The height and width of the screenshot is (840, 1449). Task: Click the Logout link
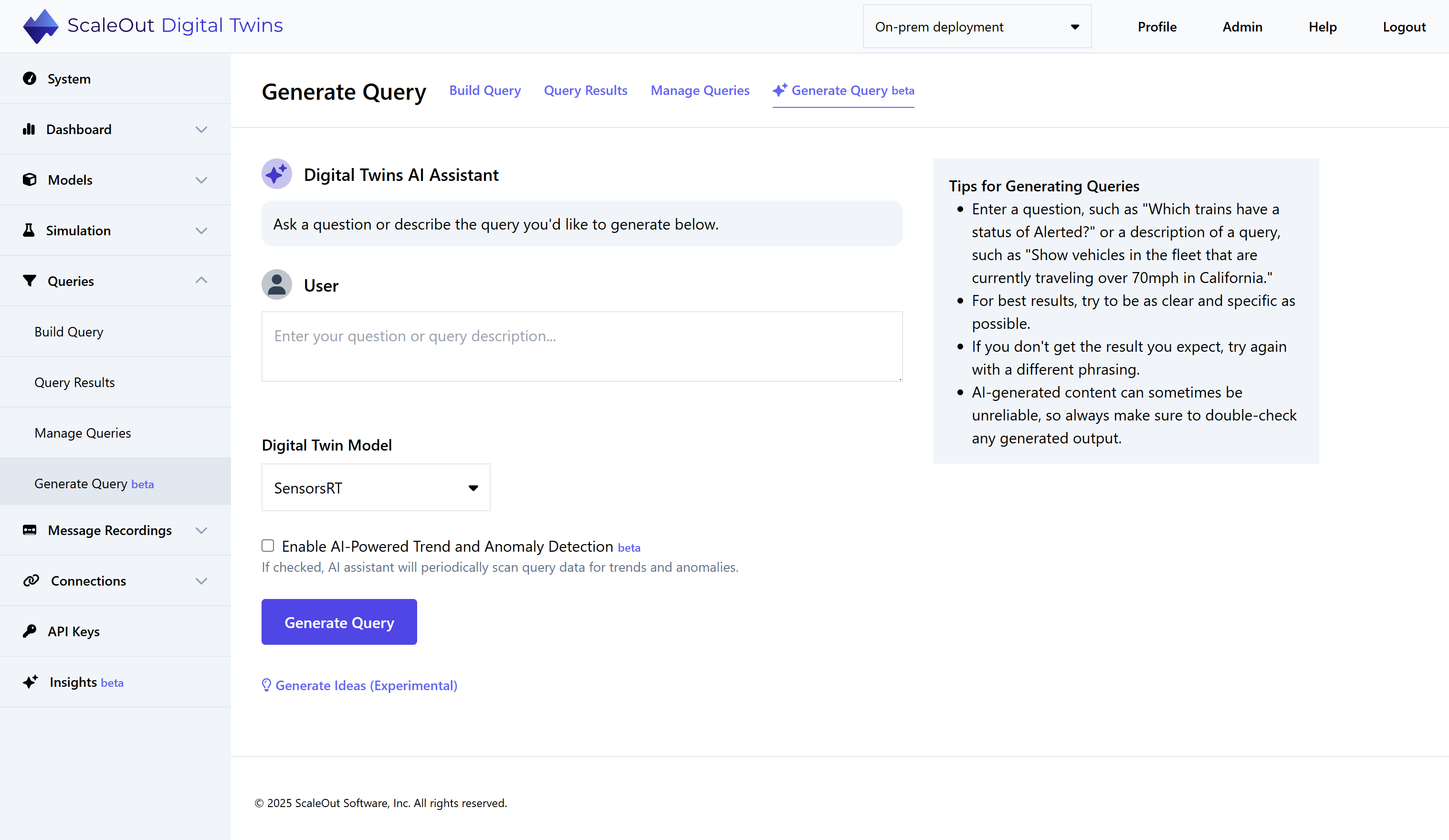[1404, 26]
